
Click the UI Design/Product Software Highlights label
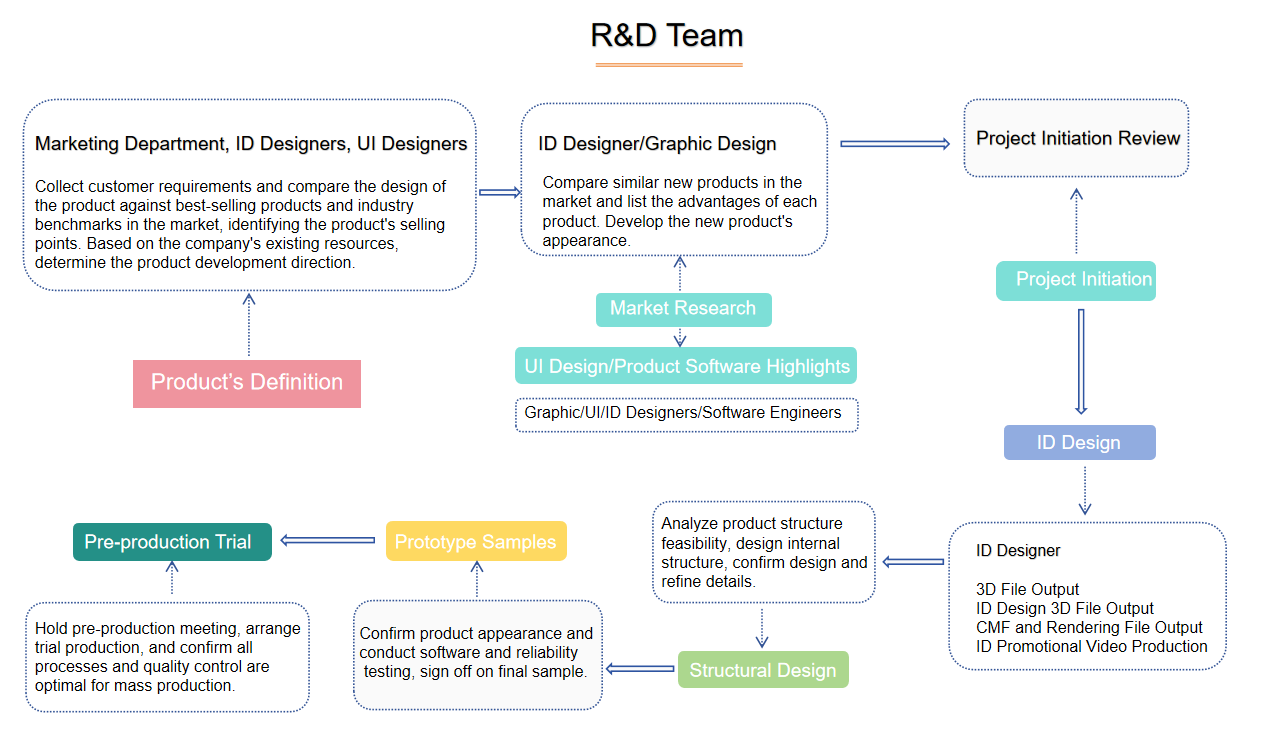pos(686,367)
